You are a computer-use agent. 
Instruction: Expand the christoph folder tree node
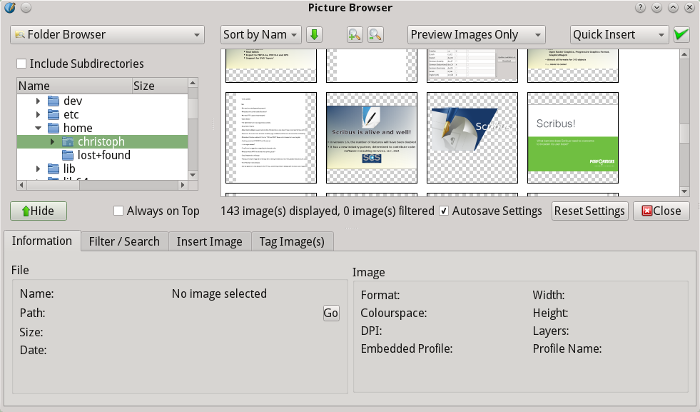point(52,141)
